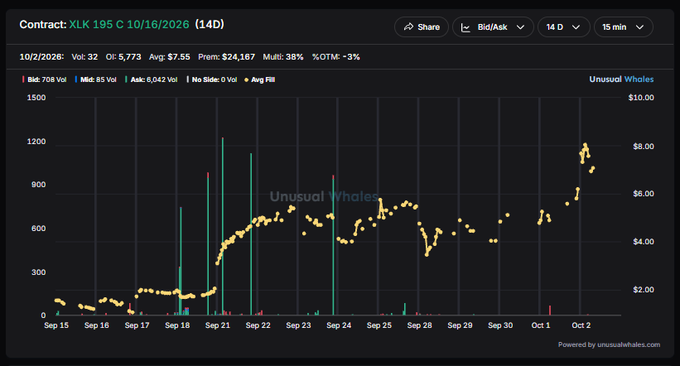Click the yellow Avg Fill legend dot
Viewport: 680px width, 366px height.
click(x=246, y=80)
